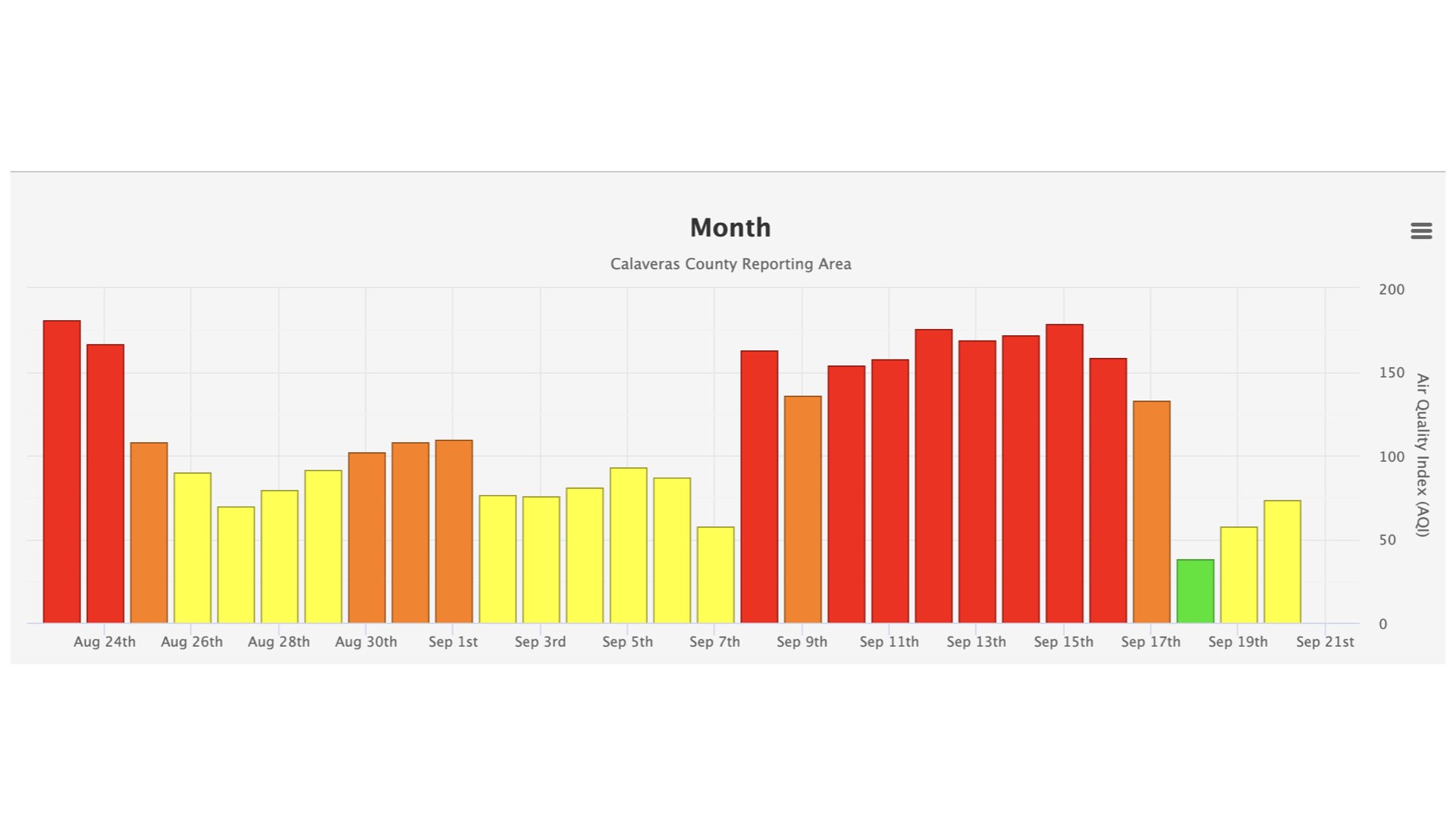Click the 'Sep 3rd' x-axis label
The image size is (1456, 819).
541,642
